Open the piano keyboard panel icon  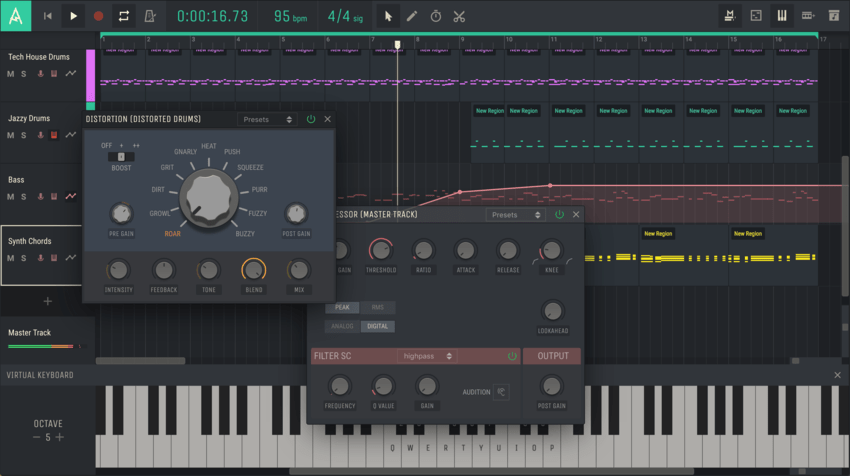[x=782, y=16]
